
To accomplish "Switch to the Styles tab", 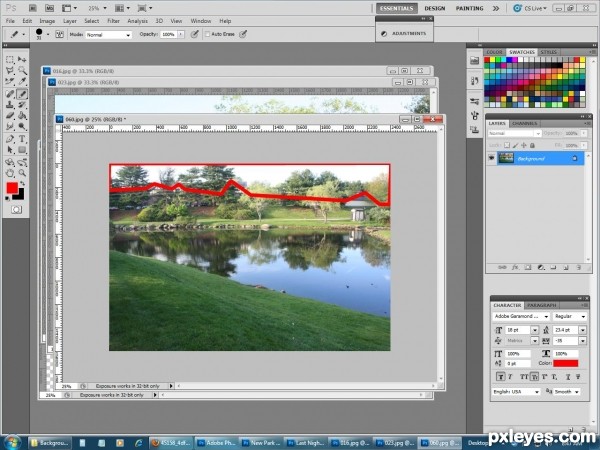I will click(x=548, y=52).
